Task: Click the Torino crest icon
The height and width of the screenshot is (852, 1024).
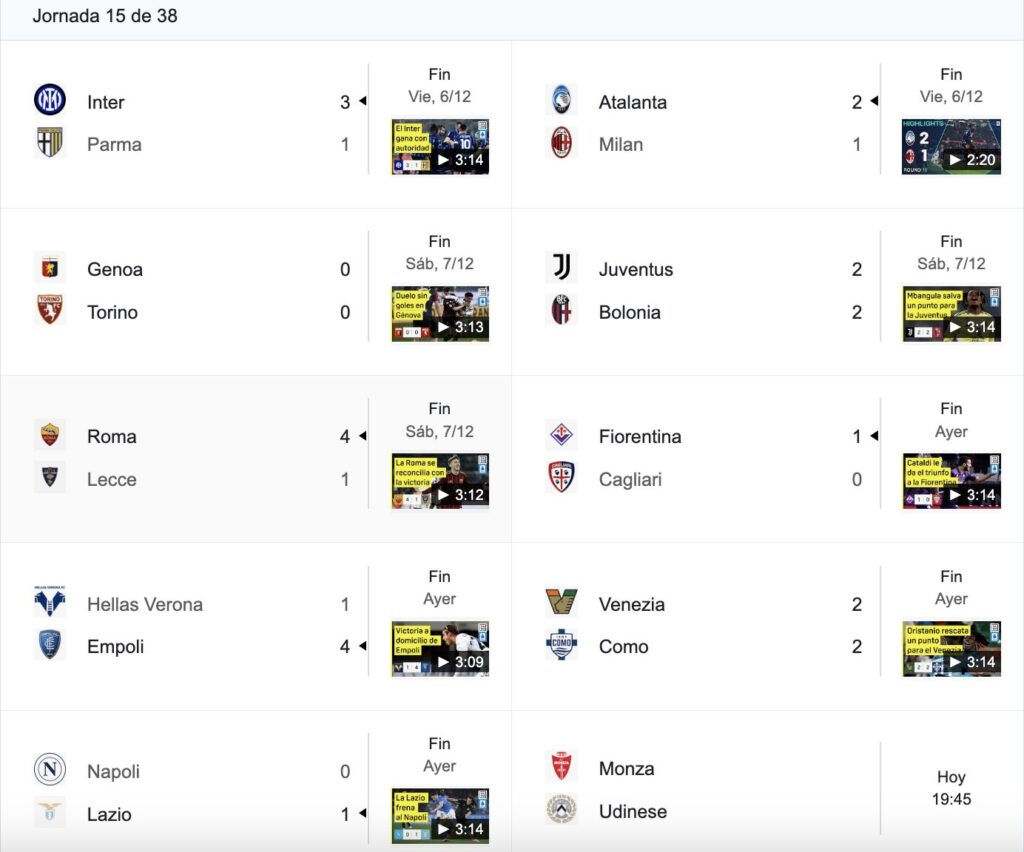Action: coord(50,310)
